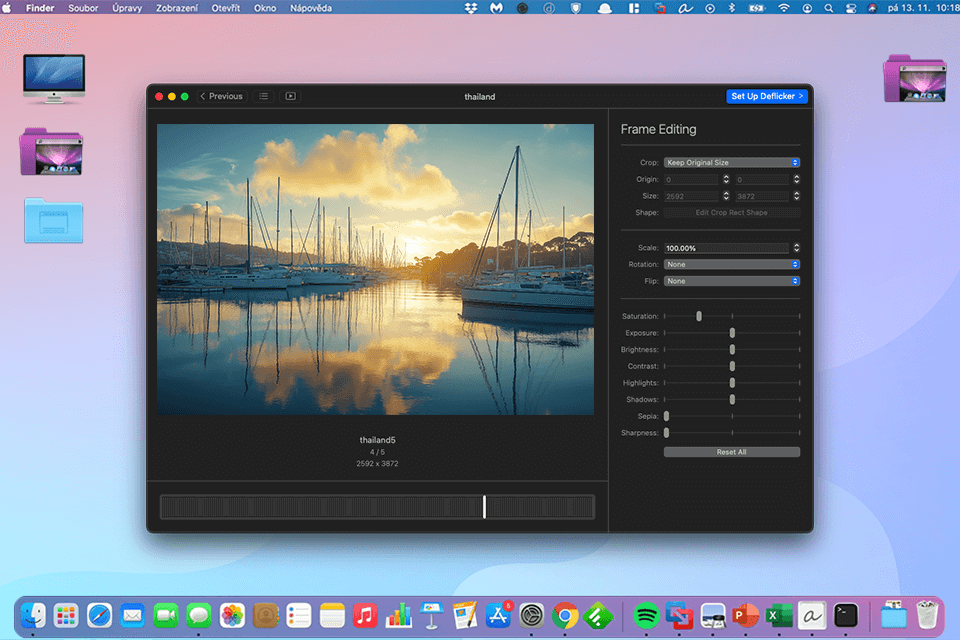Click the Scale input field showing 100.00%
The width and height of the screenshot is (960, 640).
tap(727, 248)
